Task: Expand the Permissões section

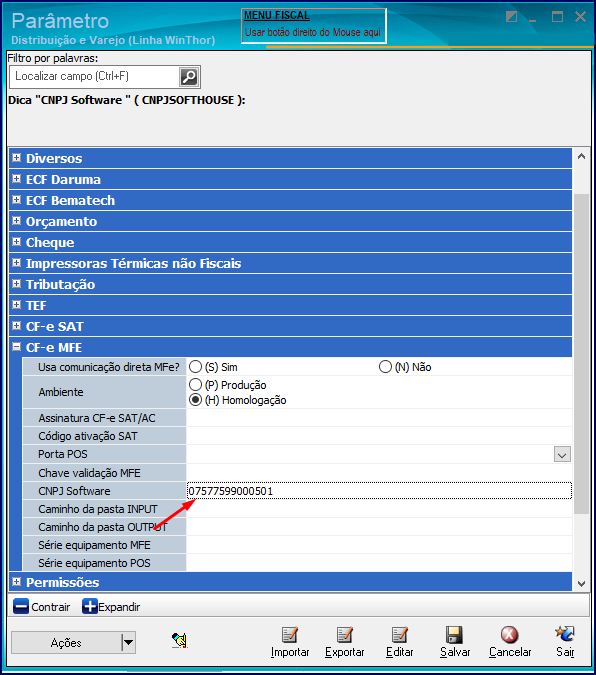Action: pyautogui.click(x=16, y=582)
